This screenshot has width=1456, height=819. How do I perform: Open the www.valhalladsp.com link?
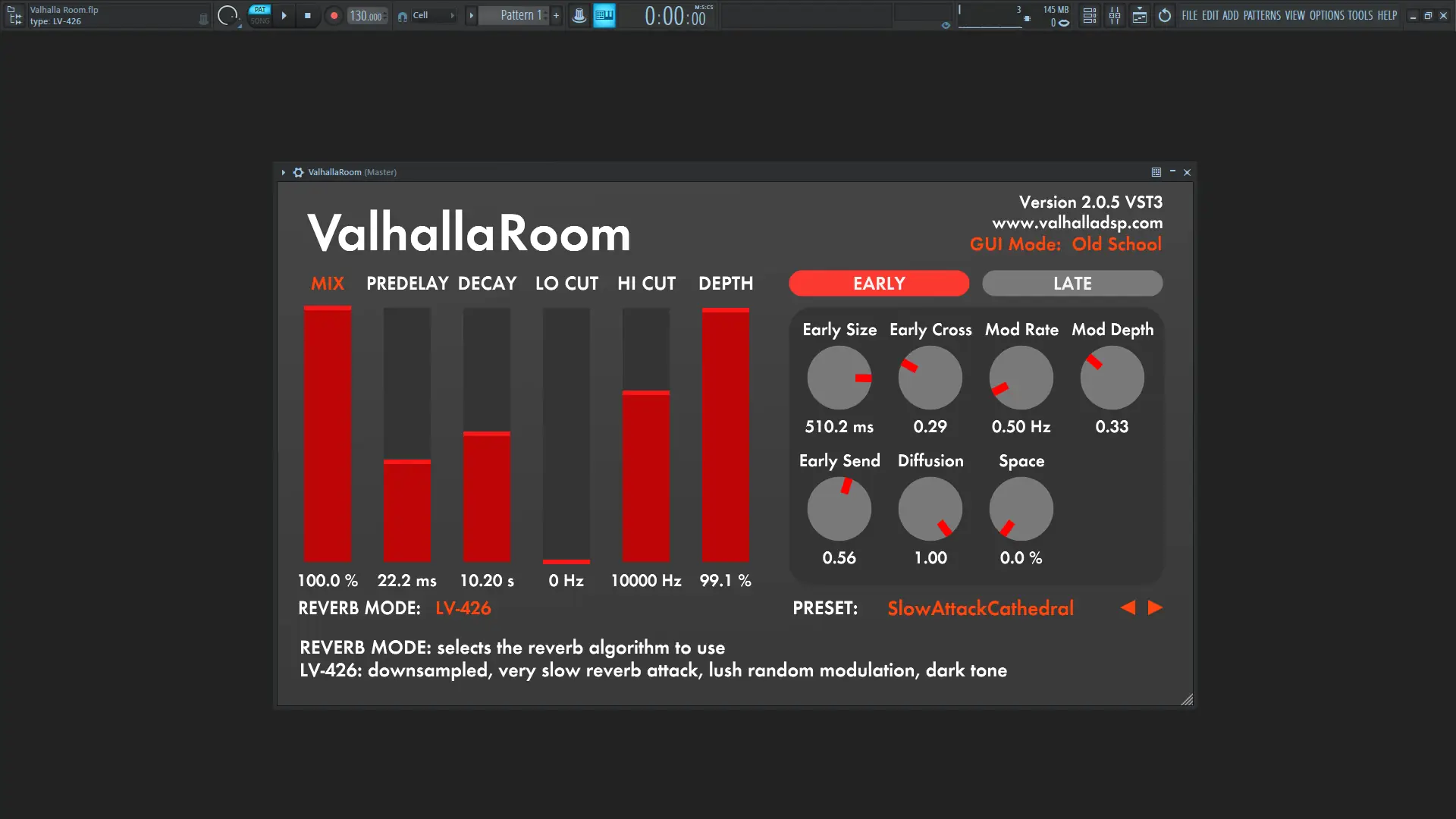[1077, 222]
